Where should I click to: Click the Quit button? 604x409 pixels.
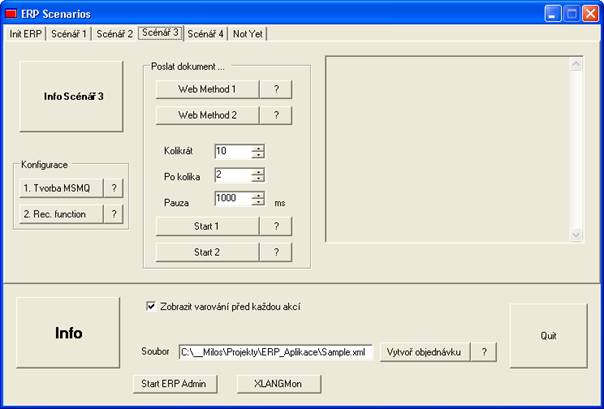[549, 336]
